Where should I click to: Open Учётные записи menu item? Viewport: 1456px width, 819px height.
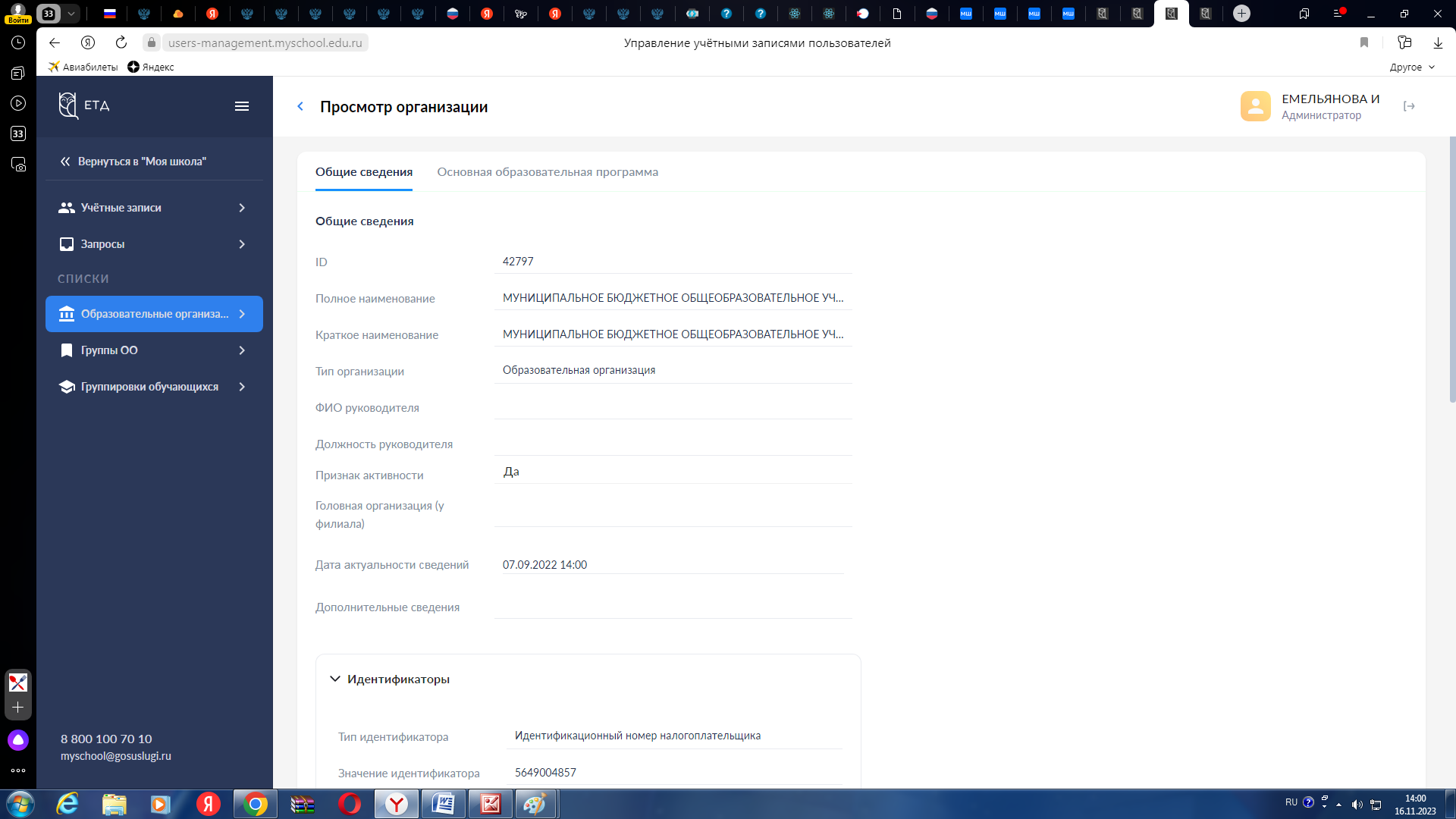pyautogui.click(x=154, y=208)
